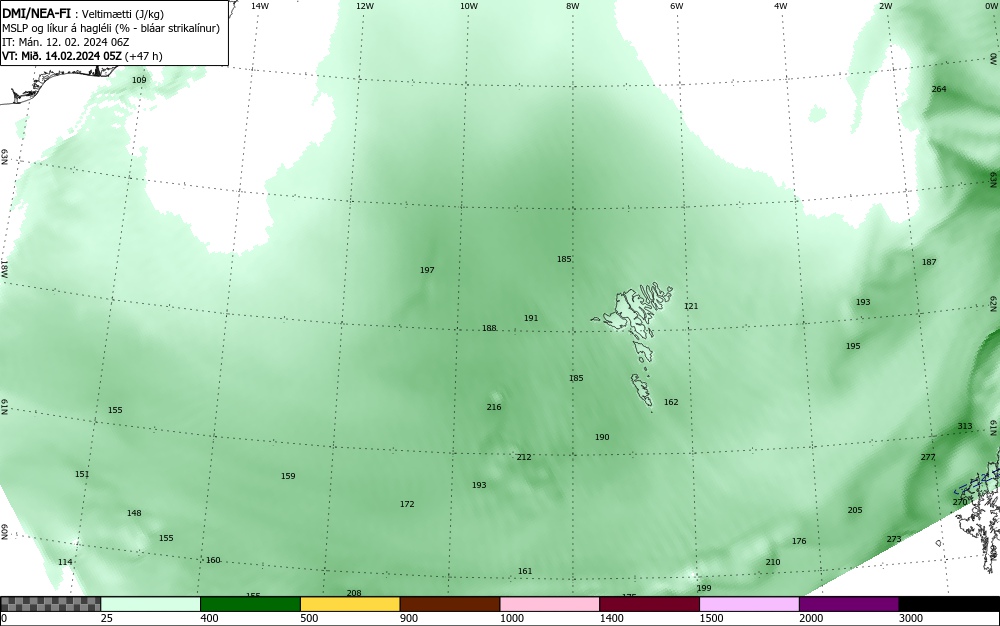
Task: Choose the purple 2000–3000 legend swatch
Action: 849,604
